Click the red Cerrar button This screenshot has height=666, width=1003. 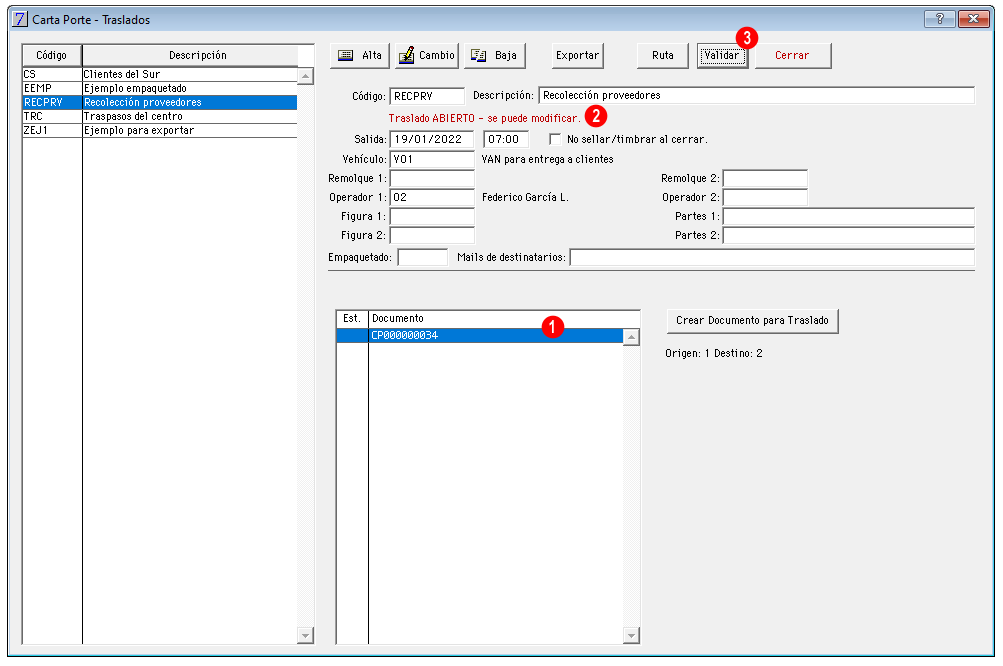coord(793,56)
